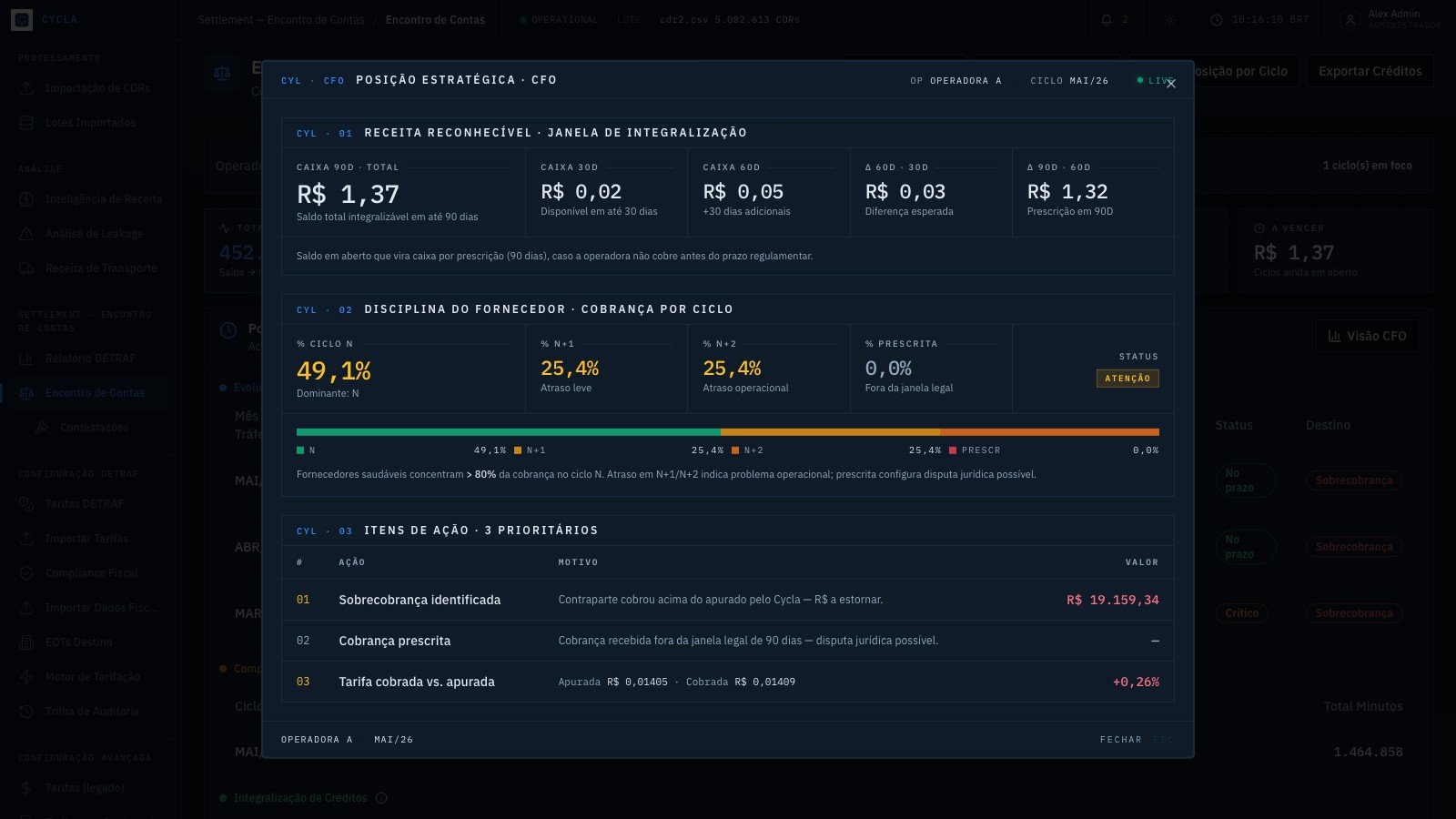Click Motor de Tarifação bolt icon
The image size is (1456, 819).
27,677
